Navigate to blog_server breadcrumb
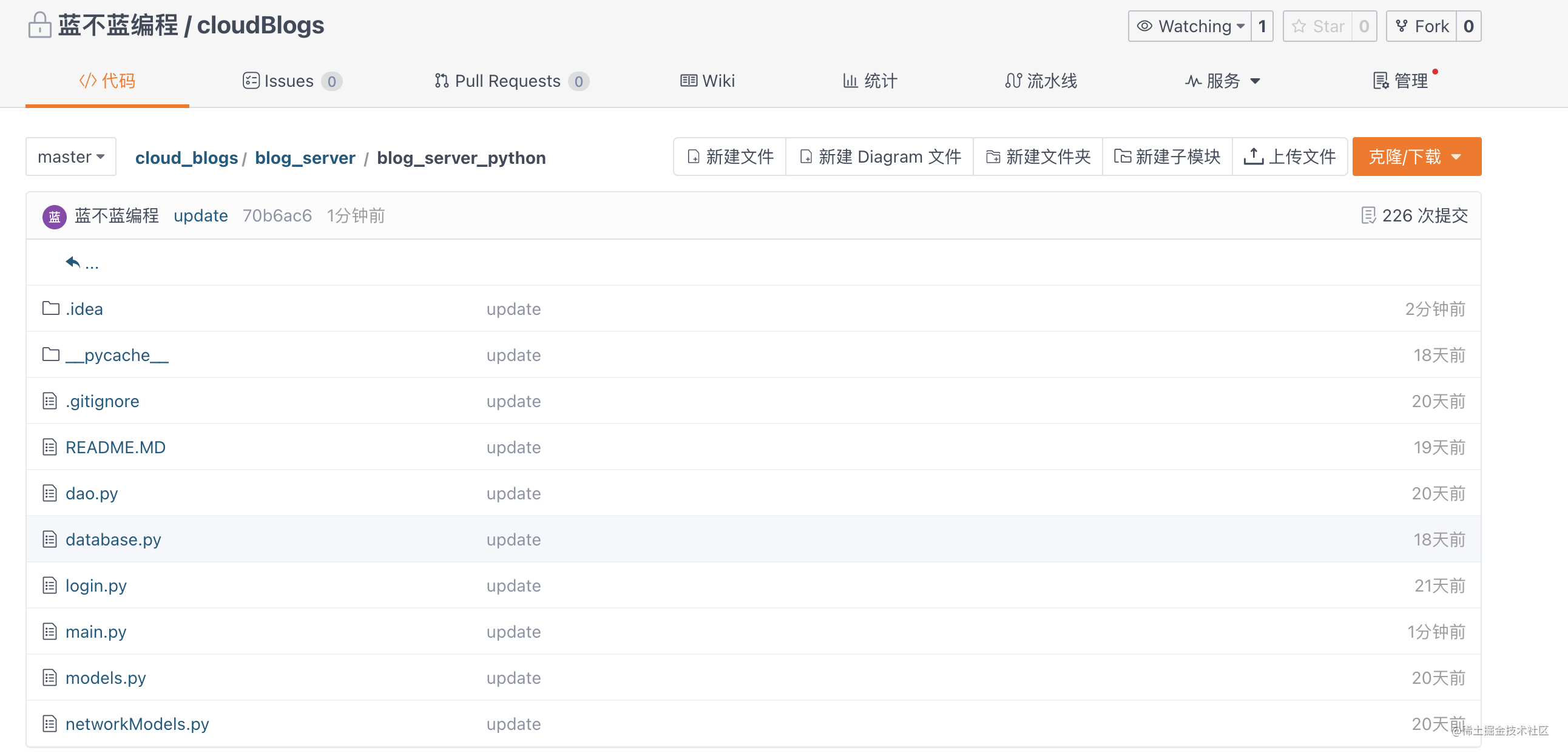1568x756 pixels. tap(305, 158)
